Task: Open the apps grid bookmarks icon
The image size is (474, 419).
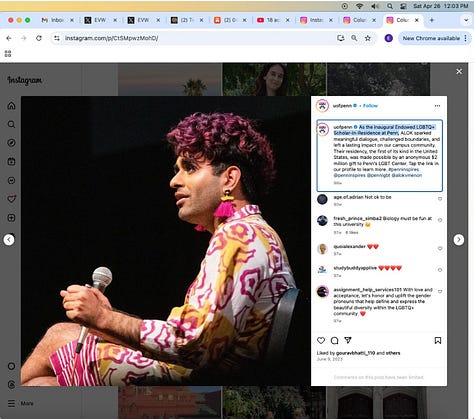Action: click(8, 54)
